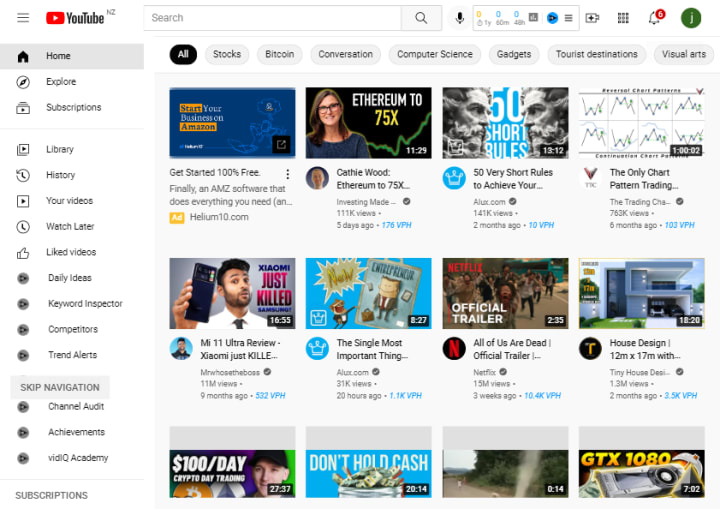Open Channel Audit in sidebar
720x509 pixels.
pyautogui.click(x=76, y=407)
